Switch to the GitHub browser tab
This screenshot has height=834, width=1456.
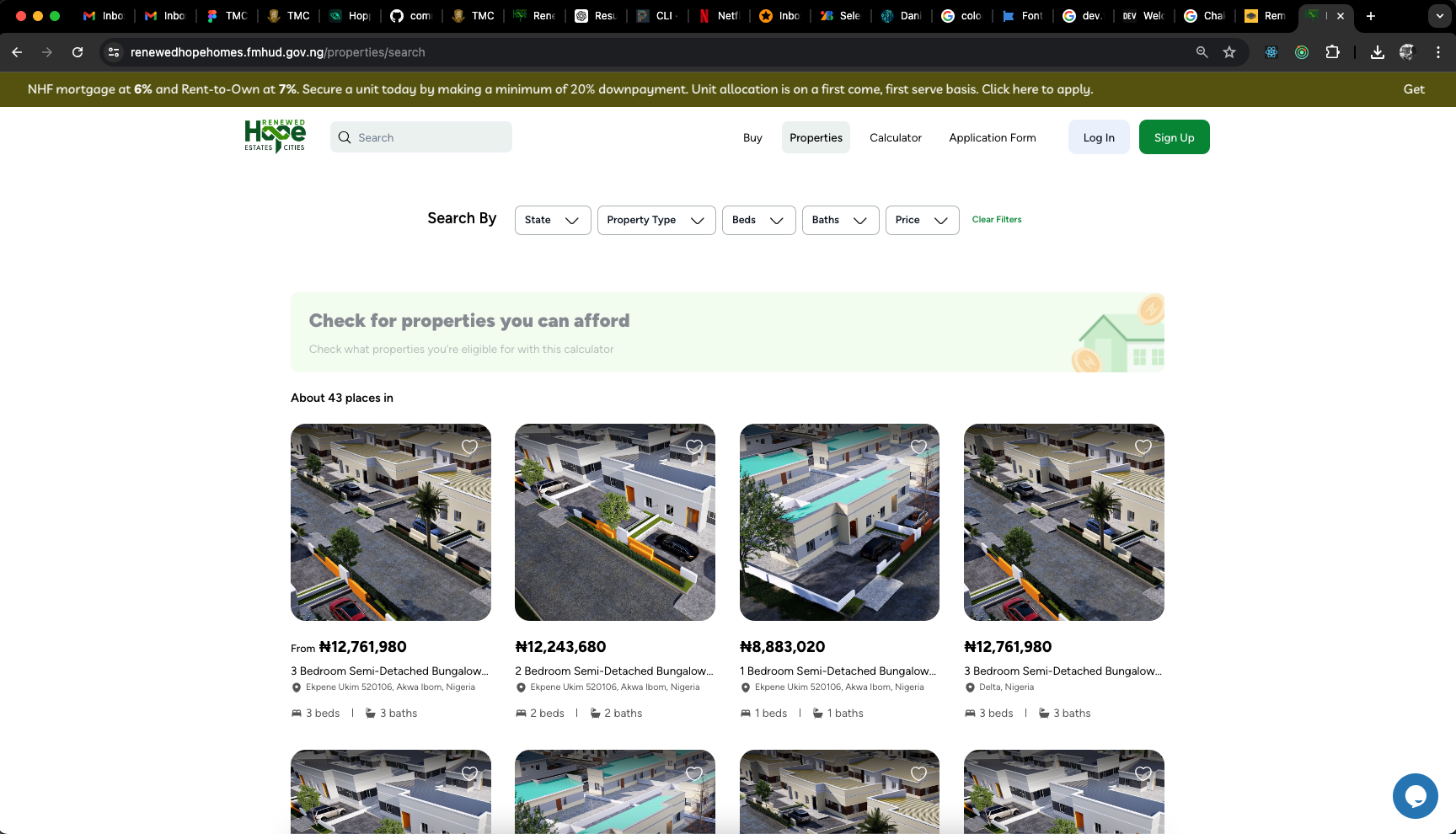(411, 16)
